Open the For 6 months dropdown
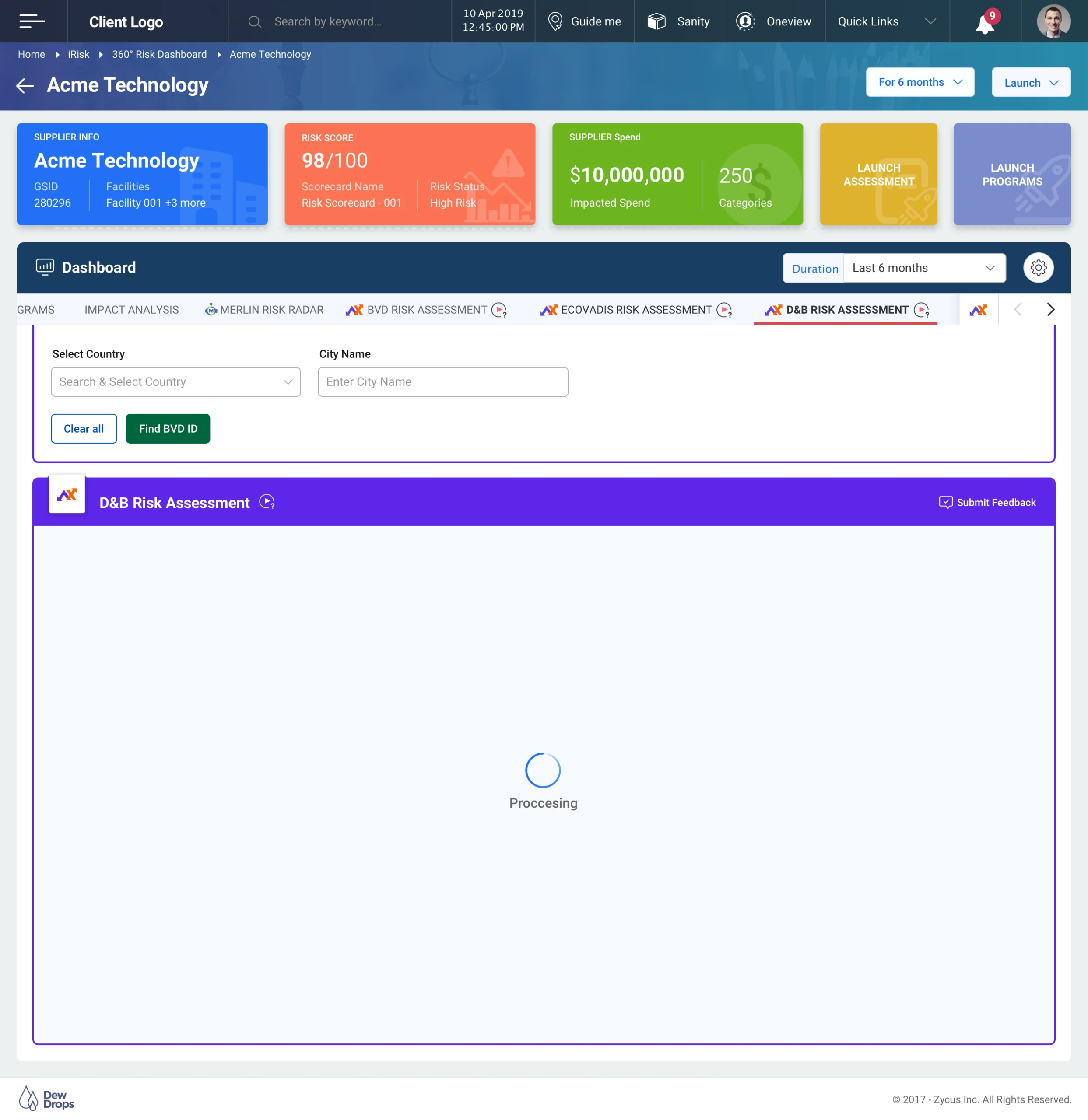 point(920,82)
